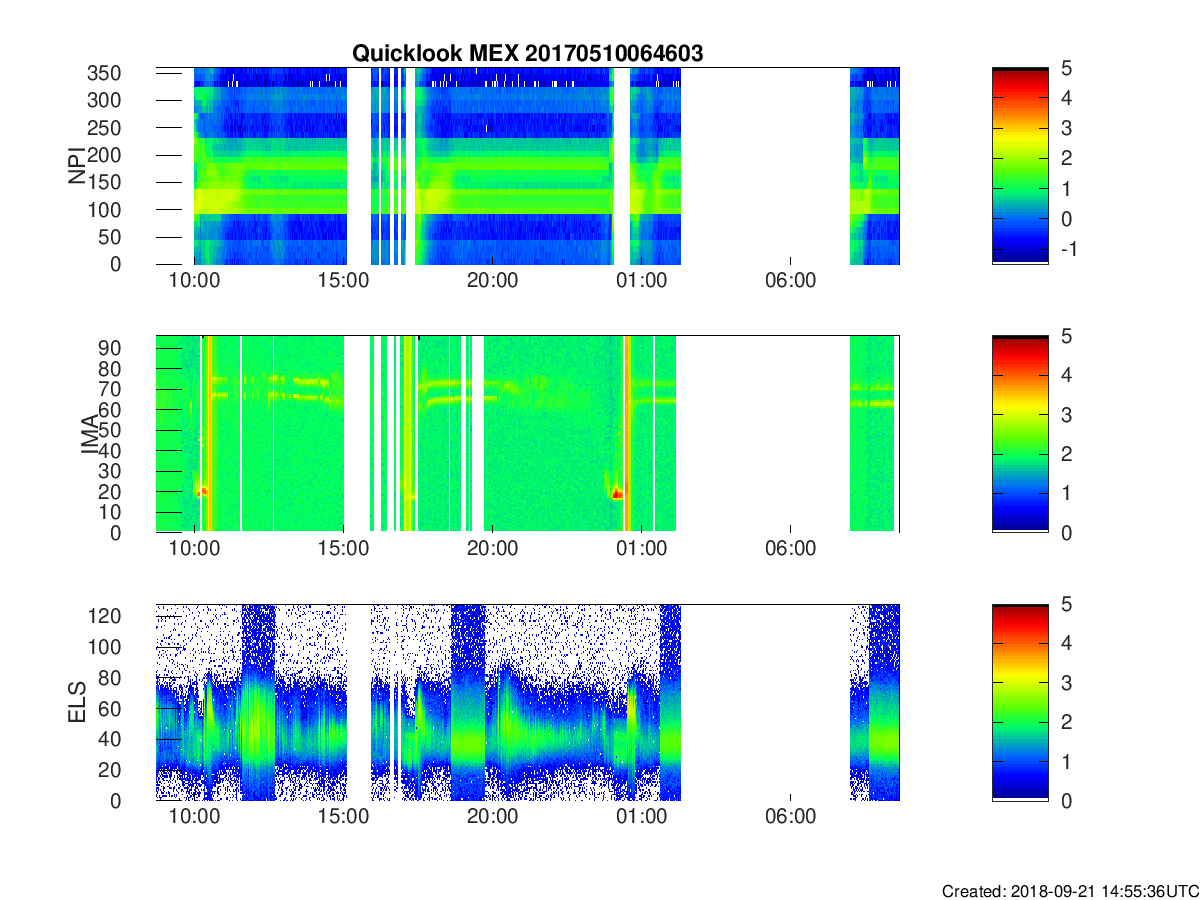Click the IMA spectrogram panel
This screenshot has width=1200, height=900.
[x=528, y=434]
